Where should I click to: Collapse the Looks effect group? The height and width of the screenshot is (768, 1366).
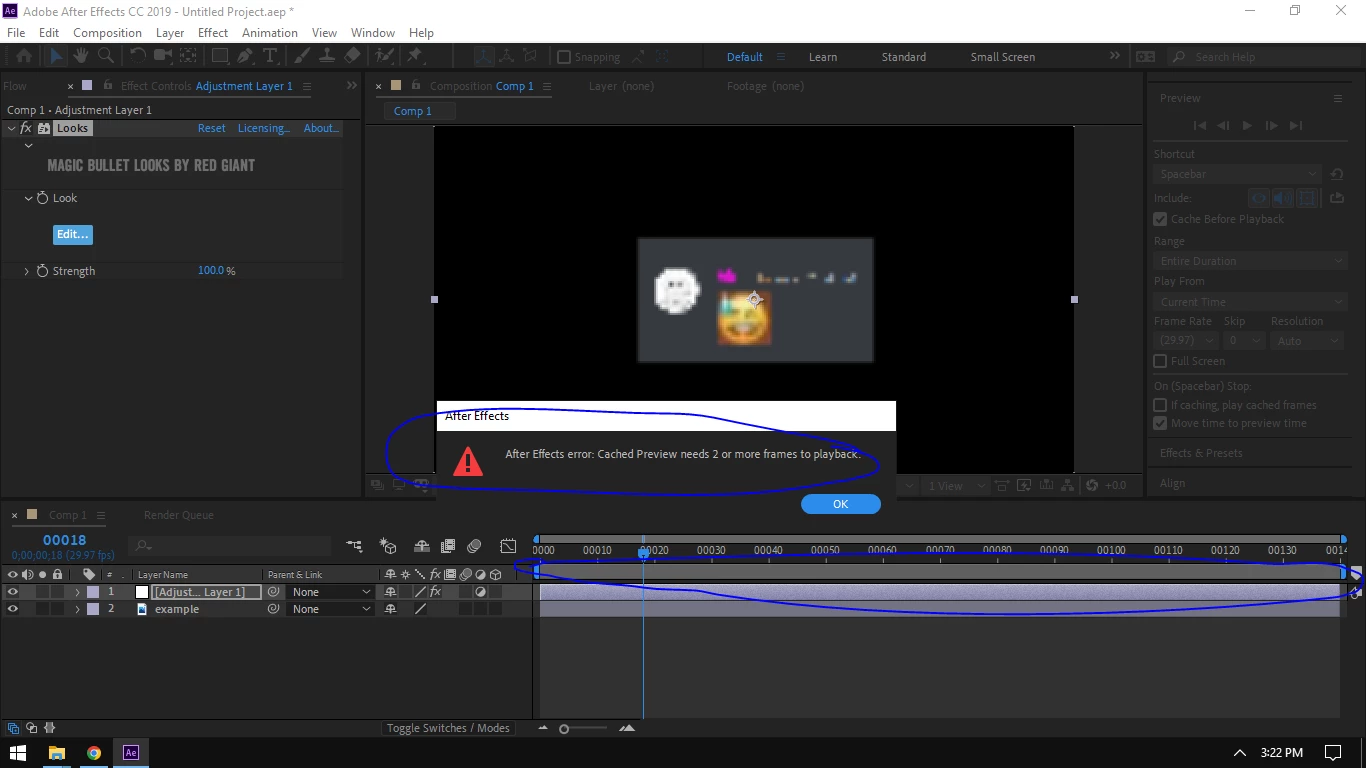click(11, 128)
